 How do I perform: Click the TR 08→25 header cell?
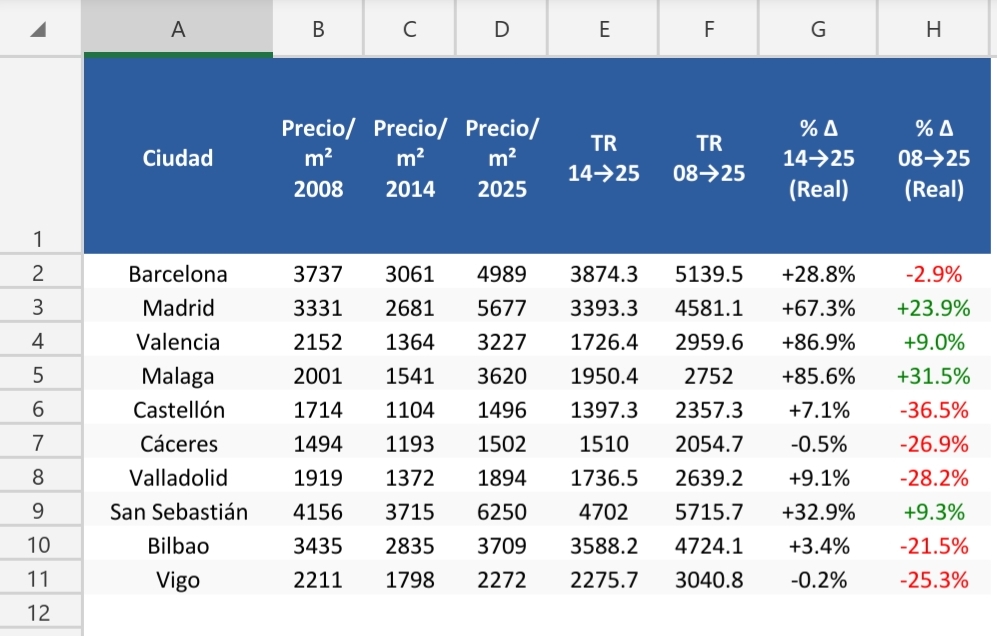coord(709,158)
